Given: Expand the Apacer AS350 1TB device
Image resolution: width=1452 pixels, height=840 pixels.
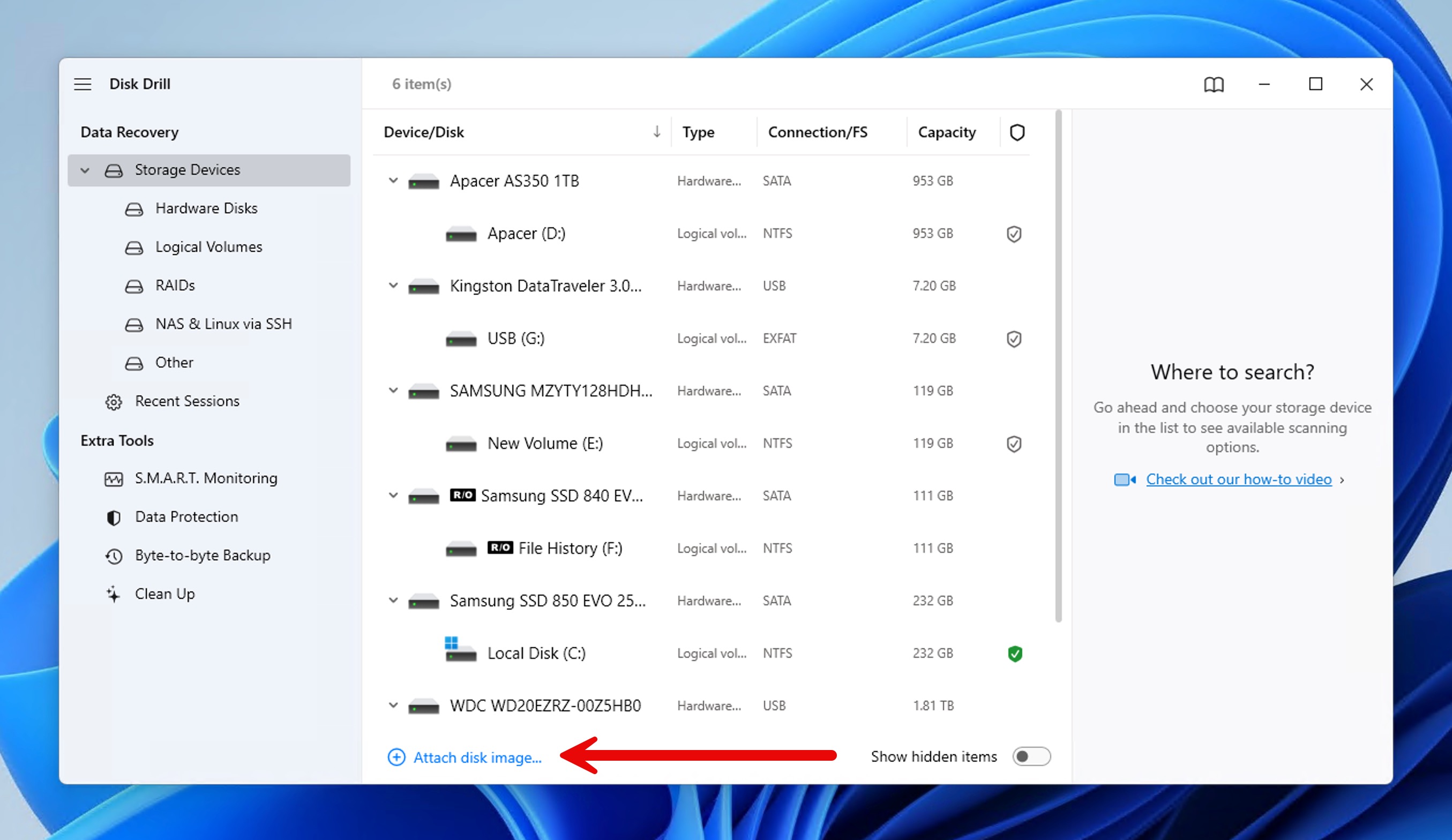Looking at the screenshot, I should point(393,181).
